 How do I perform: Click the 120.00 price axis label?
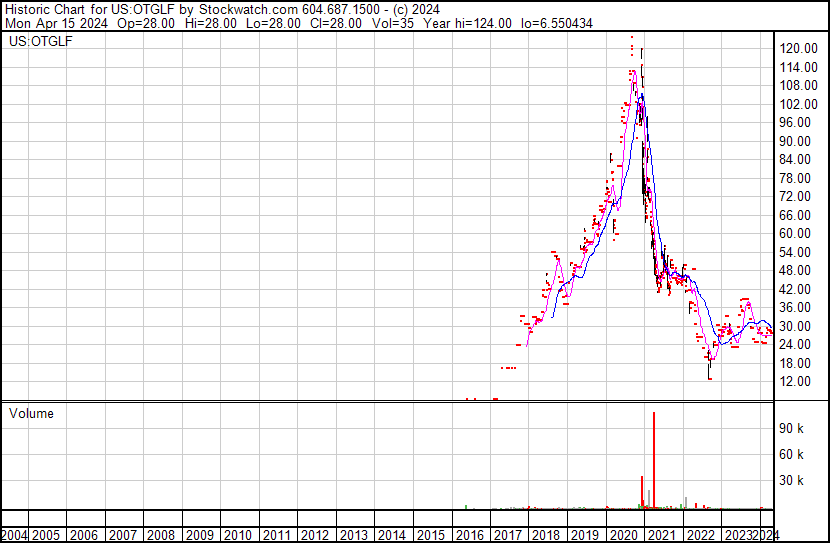(799, 48)
